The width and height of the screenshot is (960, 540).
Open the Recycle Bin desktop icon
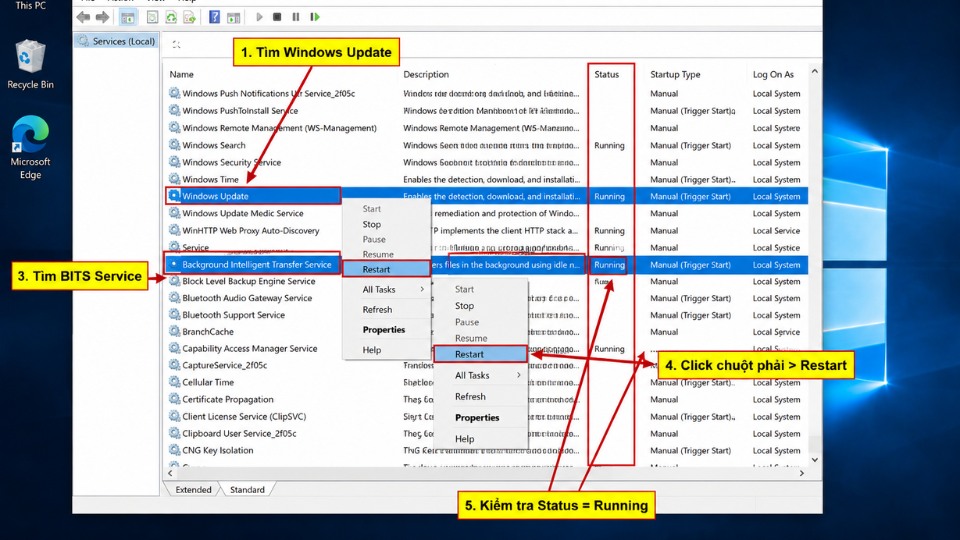coord(30,64)
